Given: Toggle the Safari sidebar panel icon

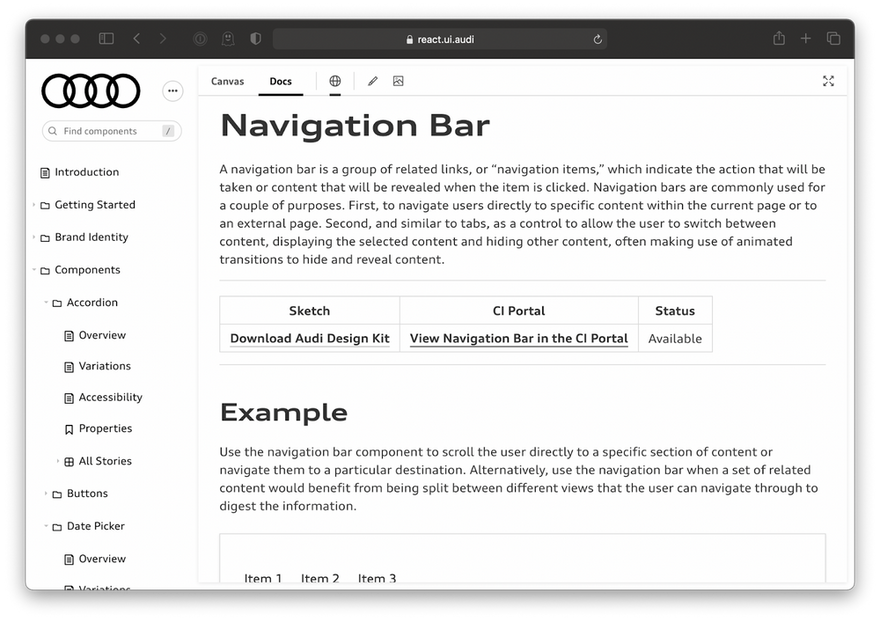Looking at the screenshot, I should [x=107, y=39].
